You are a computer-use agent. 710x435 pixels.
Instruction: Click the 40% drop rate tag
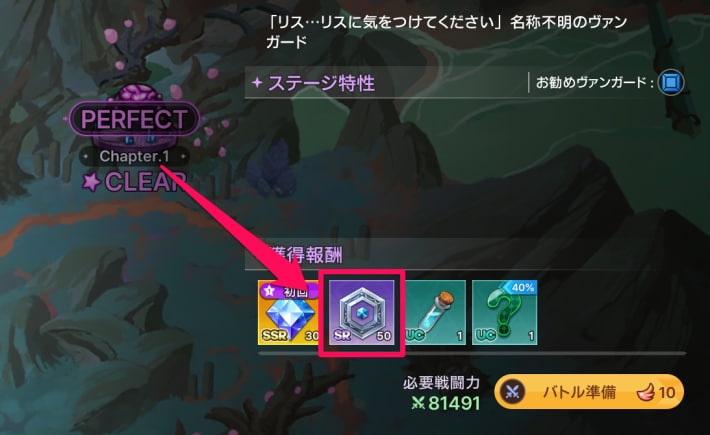coord(523,287)
